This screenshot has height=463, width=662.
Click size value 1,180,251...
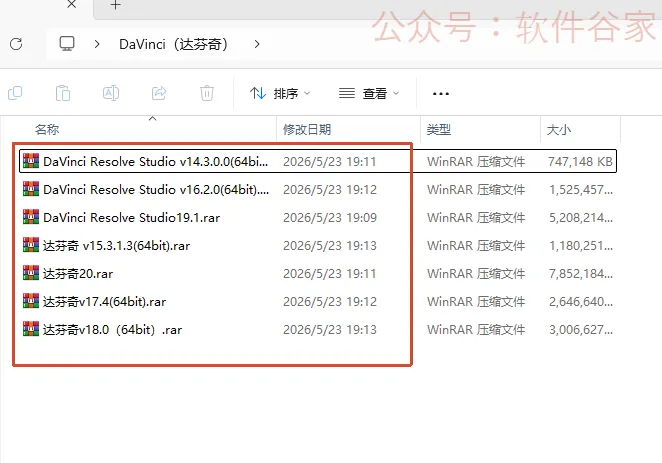(x=581, y=246)
